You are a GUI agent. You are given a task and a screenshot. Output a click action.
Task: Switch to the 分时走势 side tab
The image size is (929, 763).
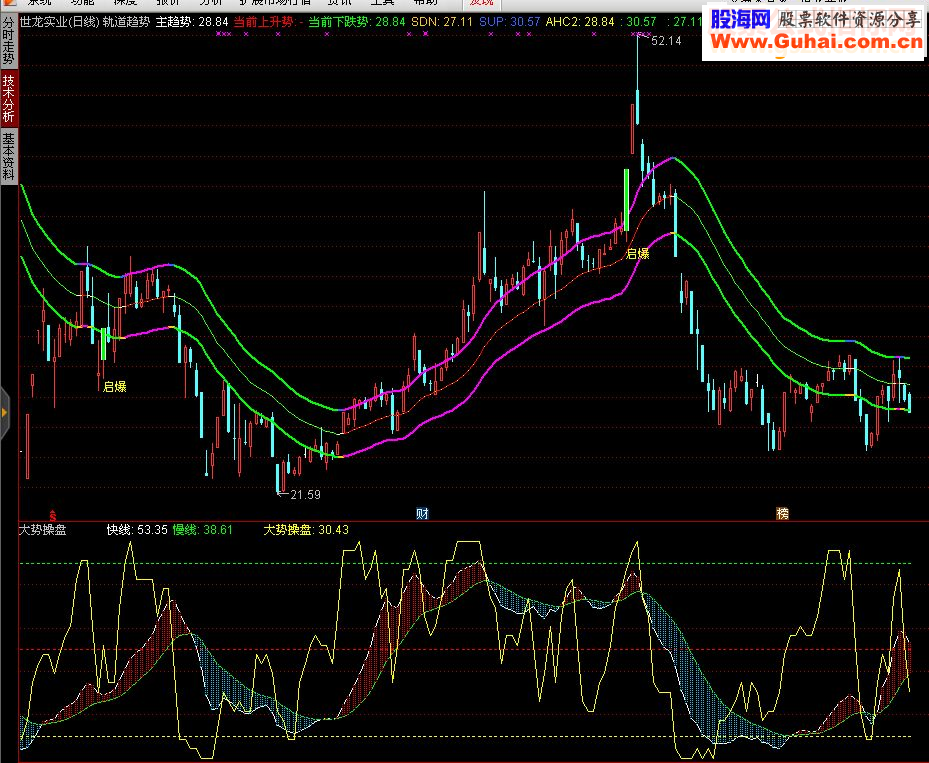tap(9, 41)
